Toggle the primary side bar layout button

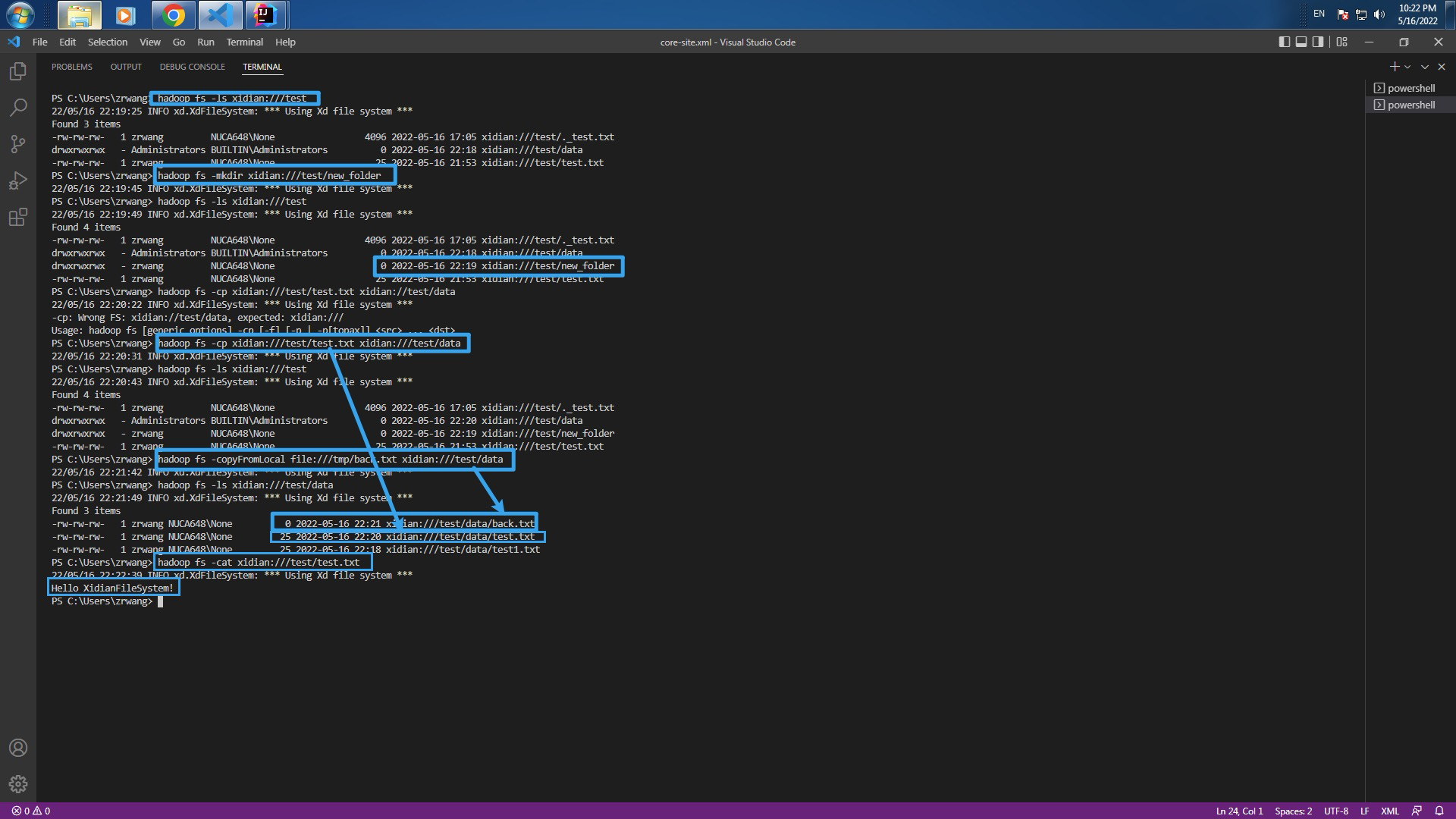(1284, 42)
